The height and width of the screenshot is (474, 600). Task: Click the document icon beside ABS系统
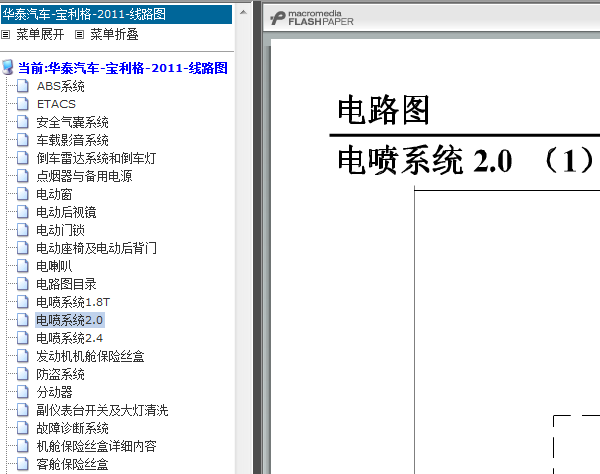coord(23,86)
